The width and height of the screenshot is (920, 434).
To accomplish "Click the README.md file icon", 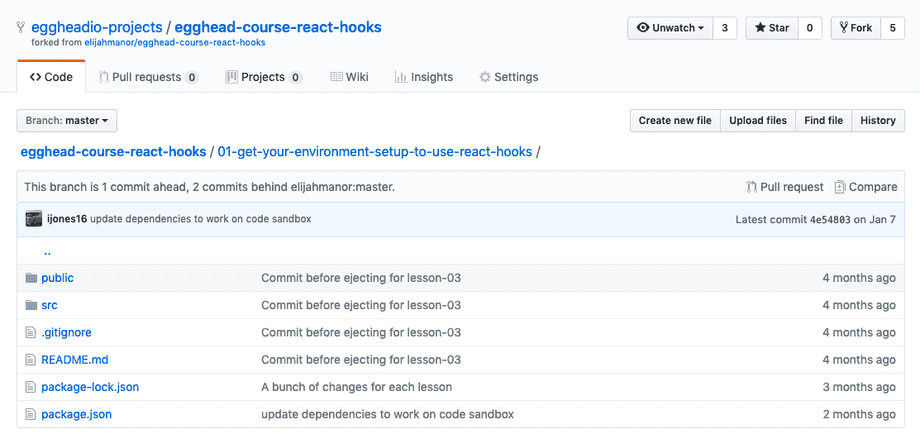I will (x=31, y=360).
